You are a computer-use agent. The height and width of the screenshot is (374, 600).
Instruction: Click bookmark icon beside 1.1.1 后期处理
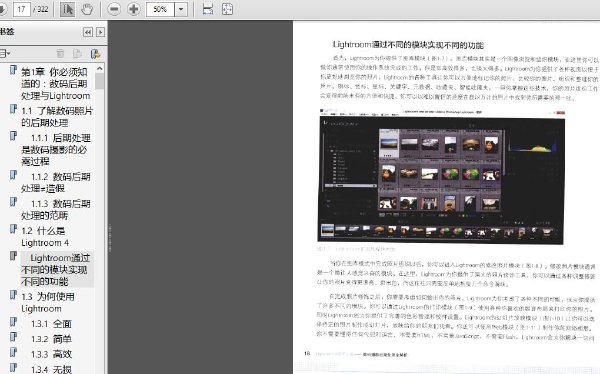[x=13, y=136]
